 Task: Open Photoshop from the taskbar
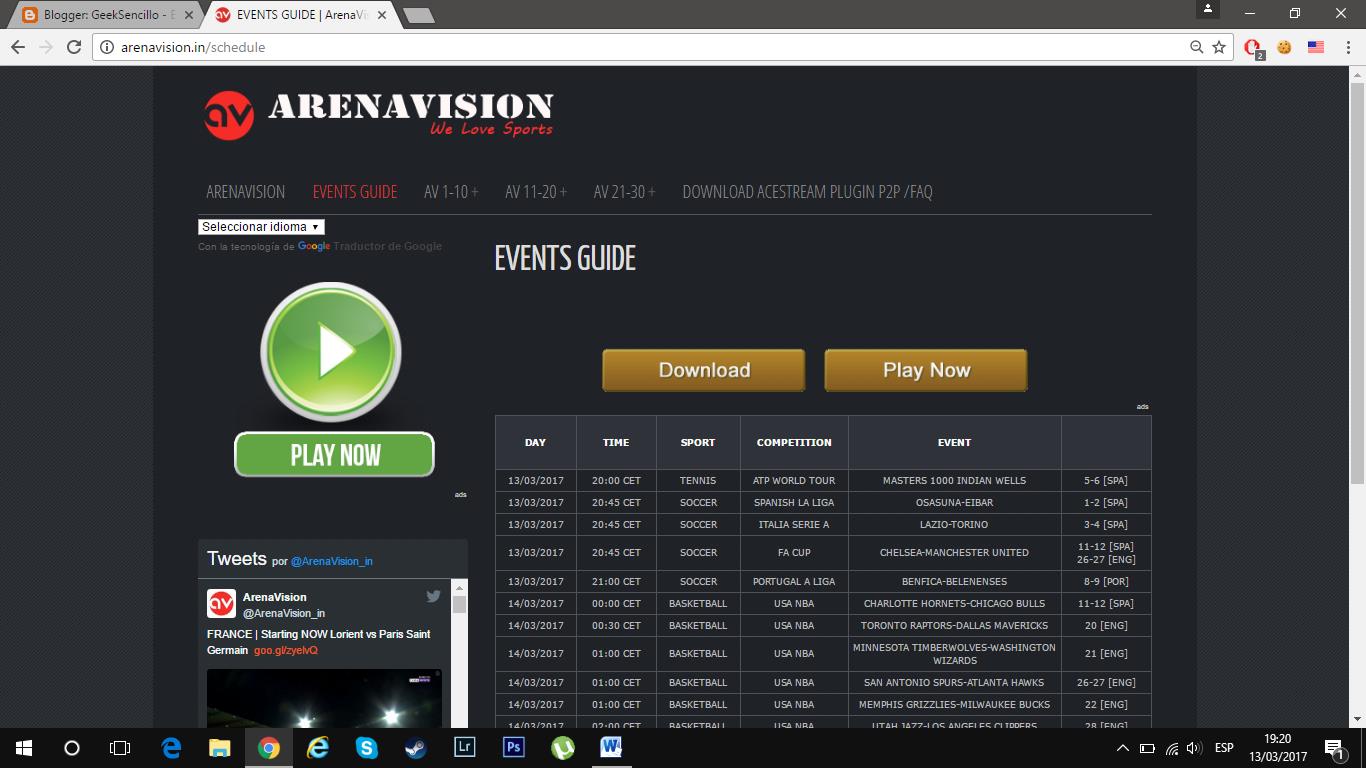click(x=513, y=747)
